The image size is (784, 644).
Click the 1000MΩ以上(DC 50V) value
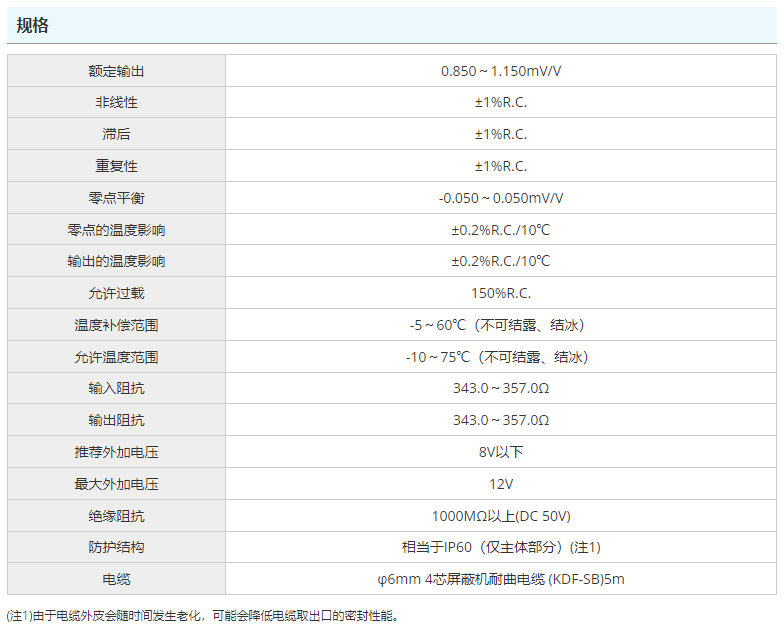501,516
